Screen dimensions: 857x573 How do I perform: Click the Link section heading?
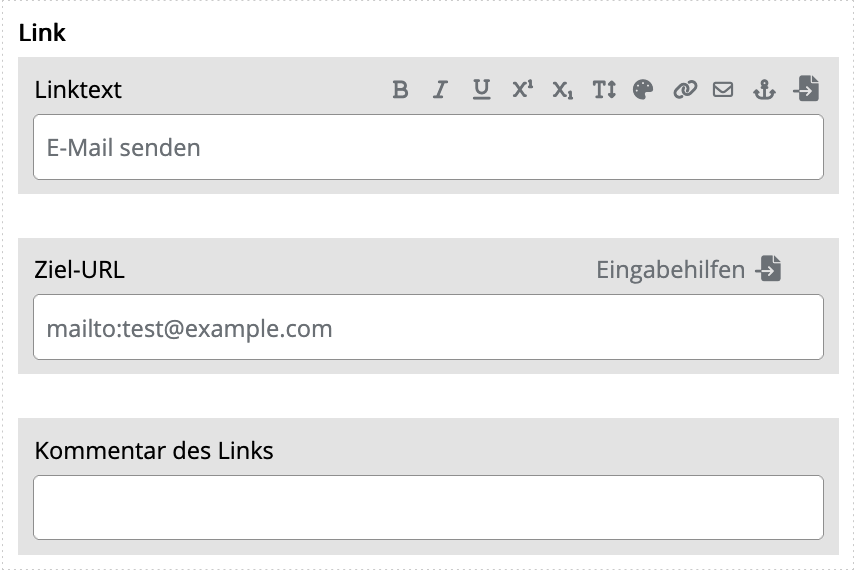click(42, 33)
